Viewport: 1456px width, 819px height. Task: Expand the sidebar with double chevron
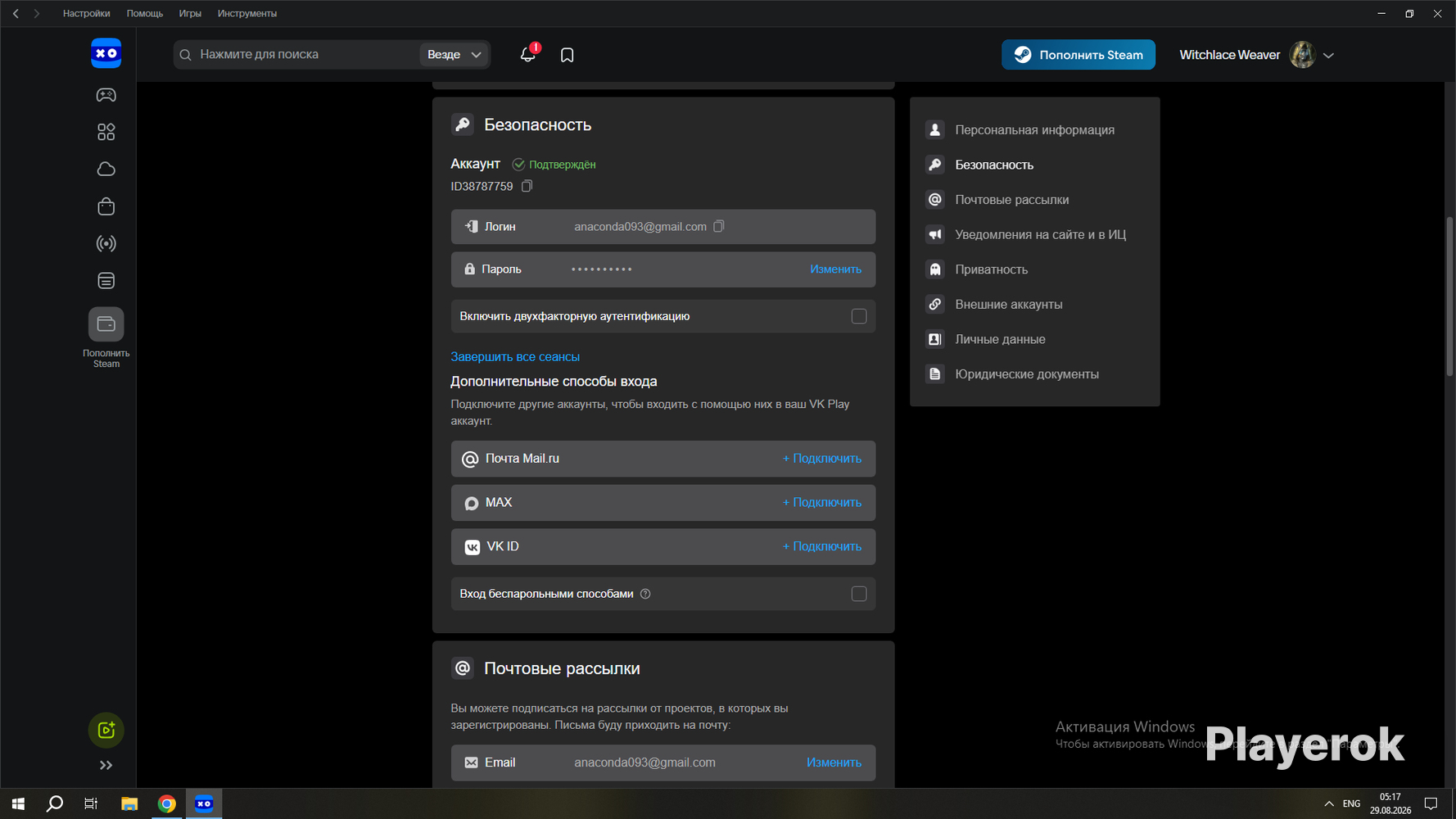point(106,765)
